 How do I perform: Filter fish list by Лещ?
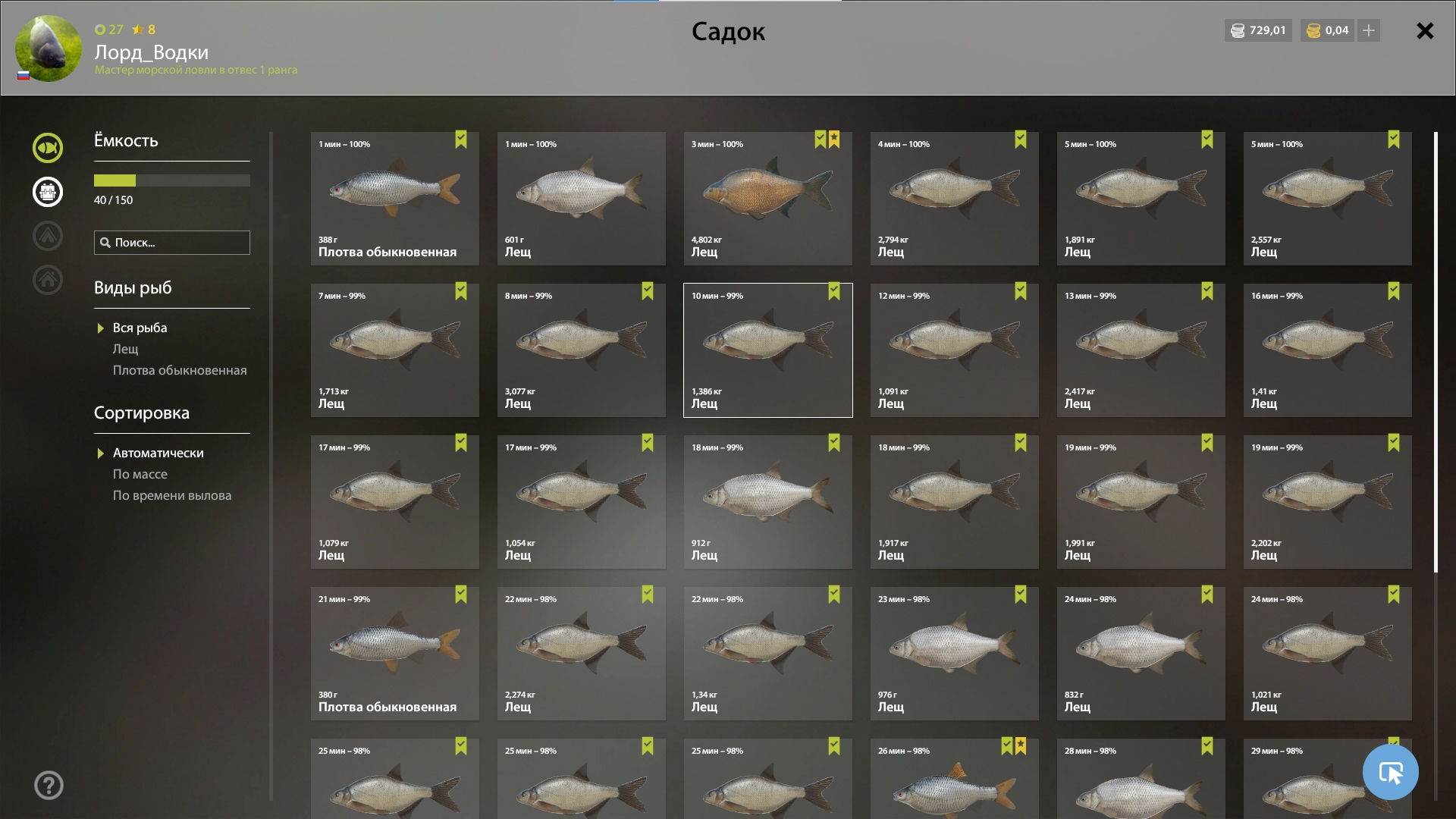pos(126,349)
